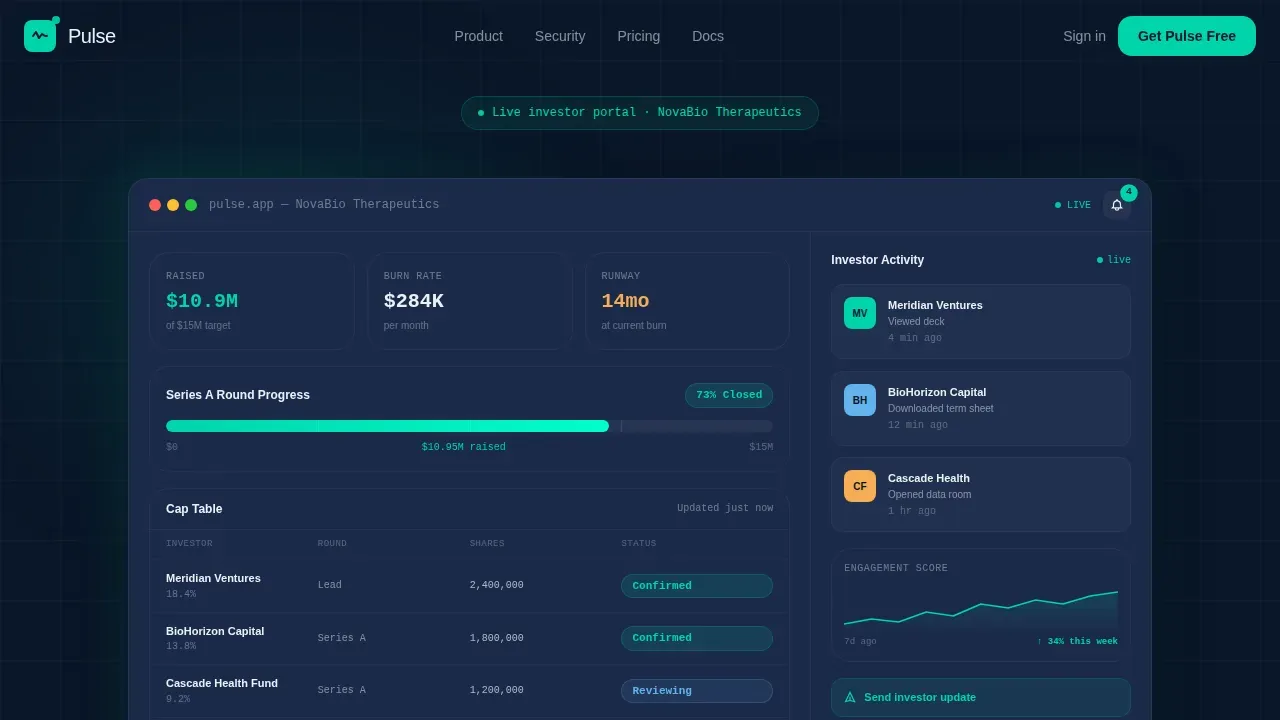Click the Series A Round Progress heading

click(238, 395)
